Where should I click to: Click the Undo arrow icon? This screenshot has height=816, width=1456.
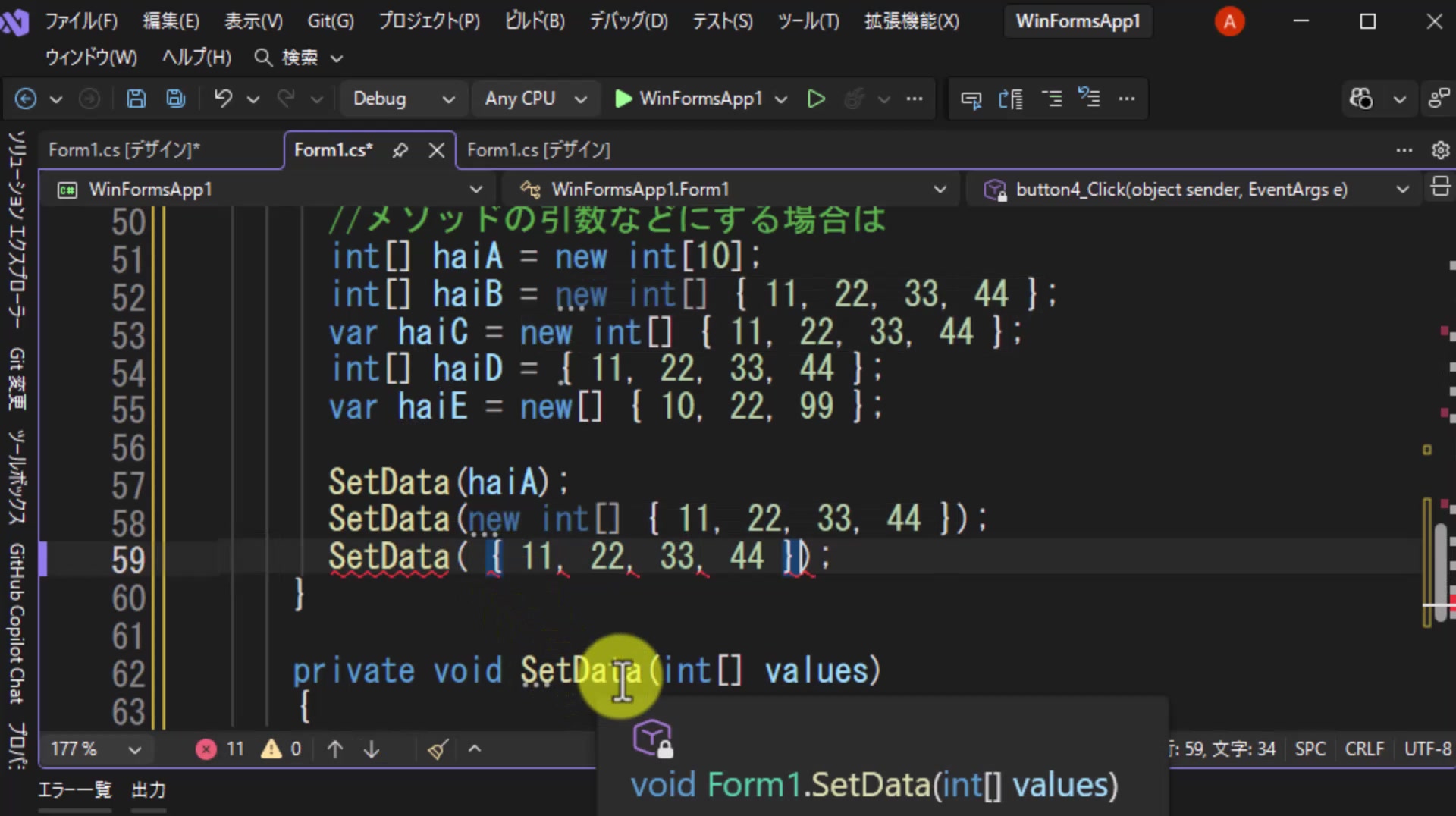223,99
